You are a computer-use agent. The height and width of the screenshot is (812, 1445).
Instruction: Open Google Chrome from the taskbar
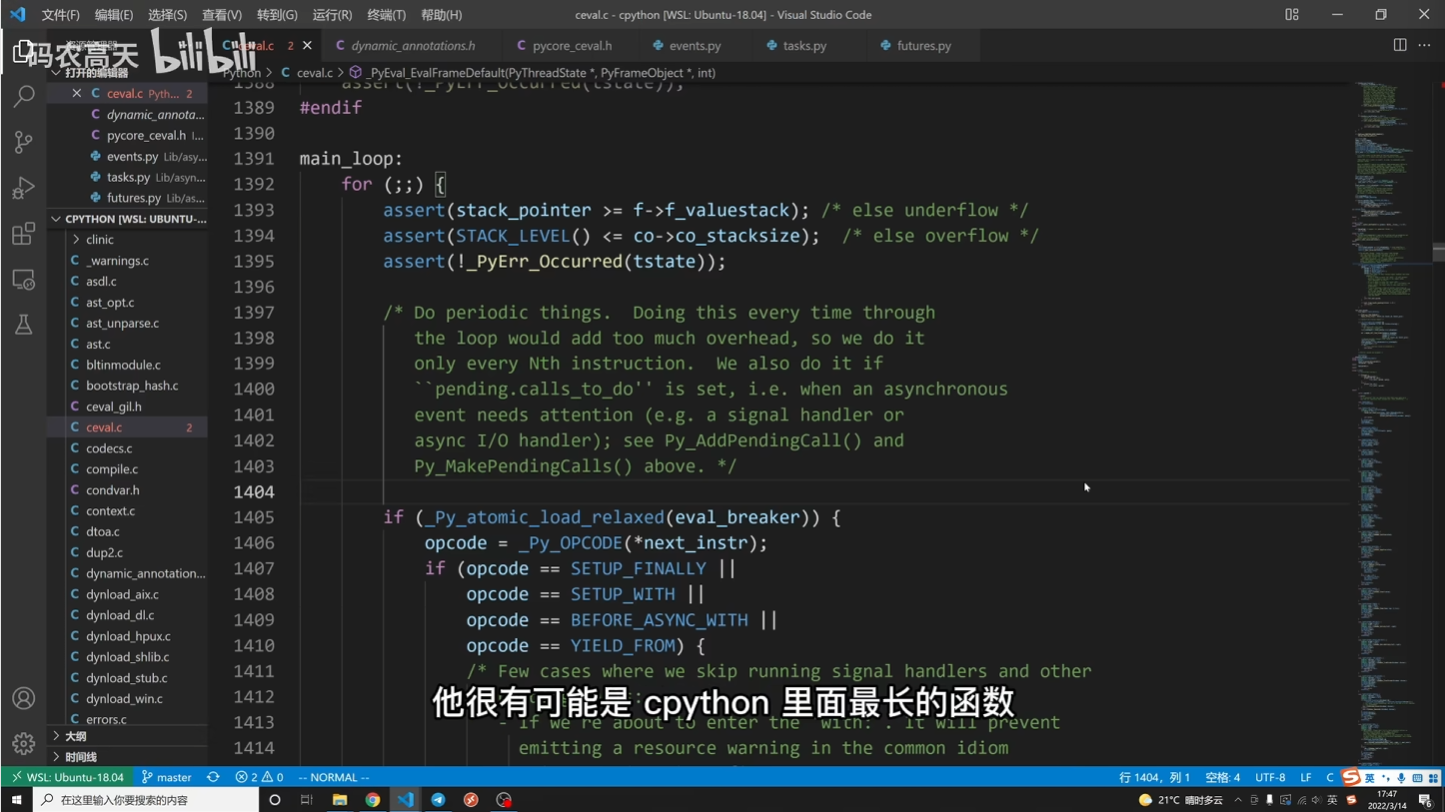pyautogui.click(x=372, y=800)
